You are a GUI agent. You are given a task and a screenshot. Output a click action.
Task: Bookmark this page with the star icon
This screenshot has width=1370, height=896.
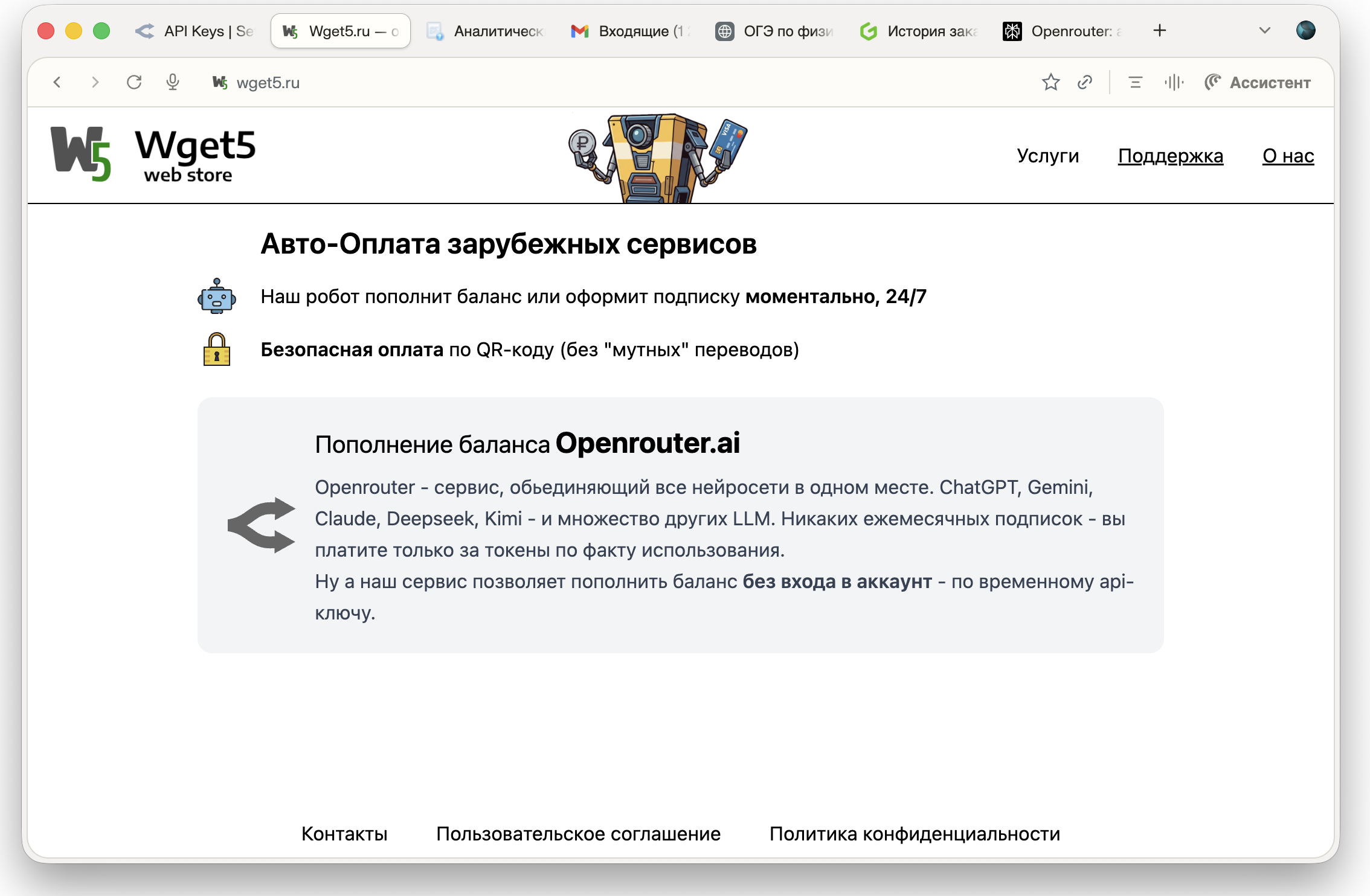1051,82
